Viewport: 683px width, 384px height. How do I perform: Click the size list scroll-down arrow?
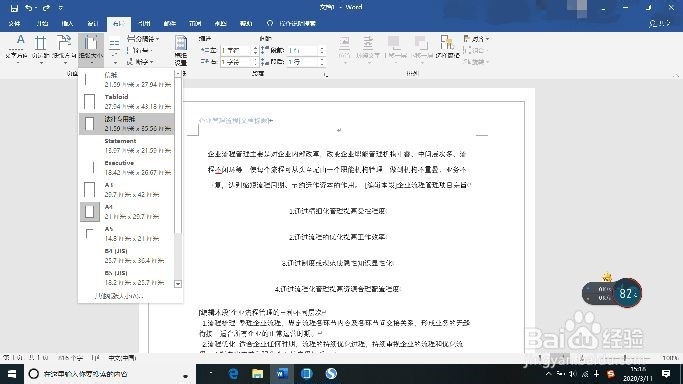(178, 284)
